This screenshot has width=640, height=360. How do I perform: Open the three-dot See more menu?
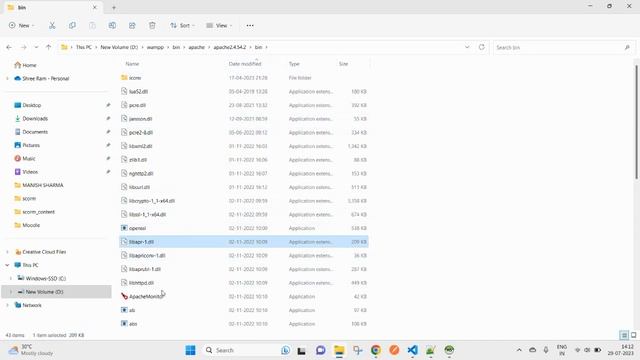(250, 25)
